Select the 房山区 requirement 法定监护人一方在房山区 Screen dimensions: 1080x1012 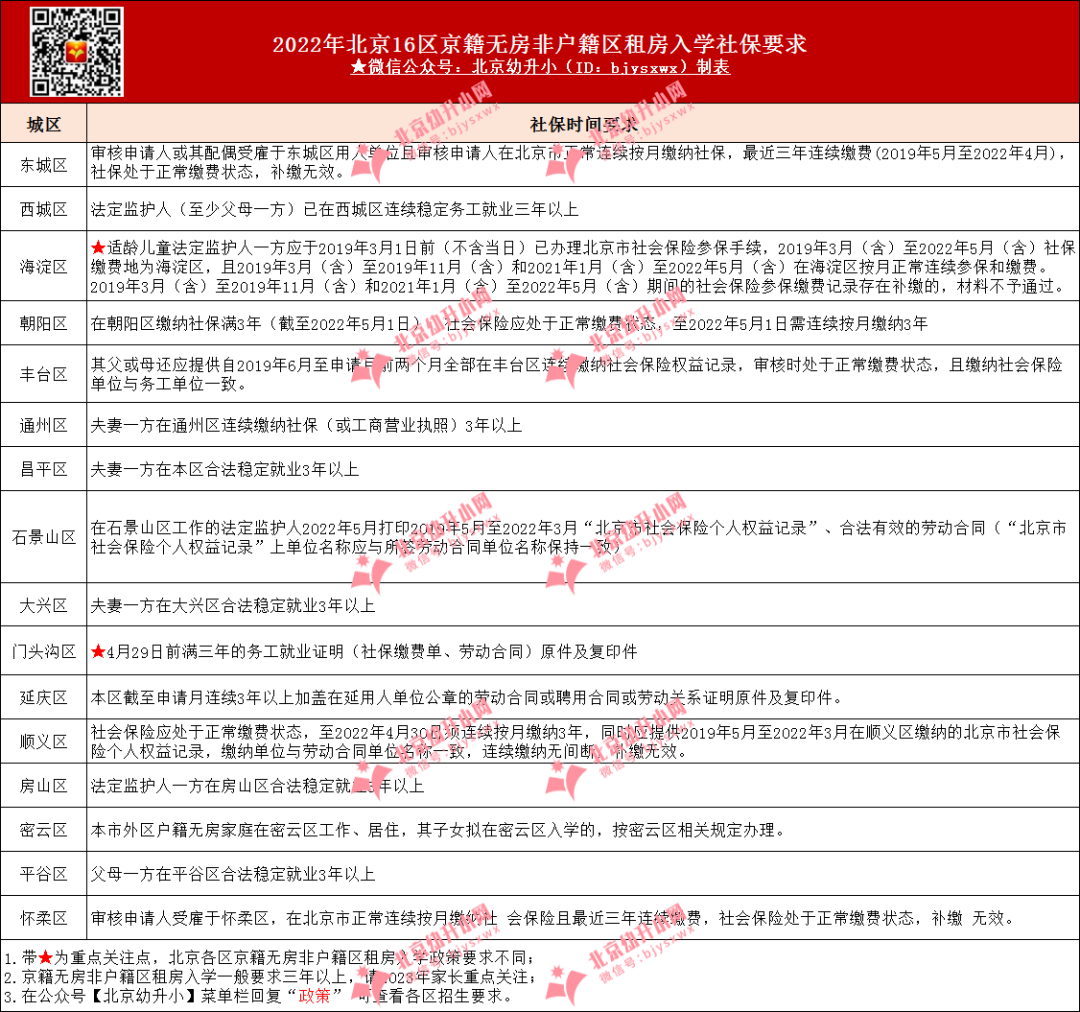point(257,785)
